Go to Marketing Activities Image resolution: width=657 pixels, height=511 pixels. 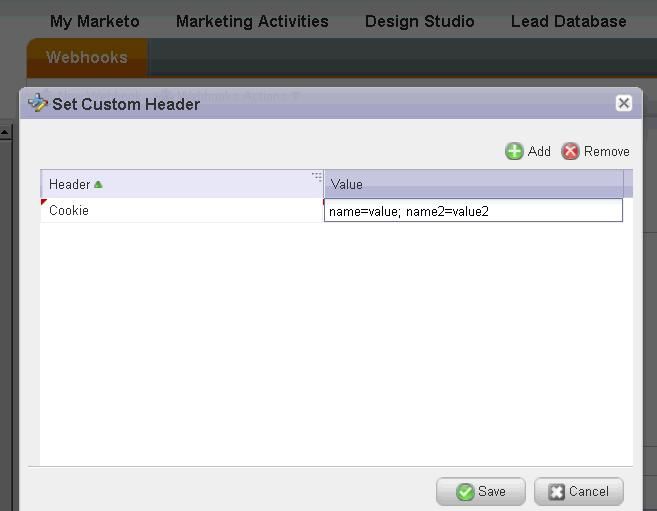(x=252, y=21)
